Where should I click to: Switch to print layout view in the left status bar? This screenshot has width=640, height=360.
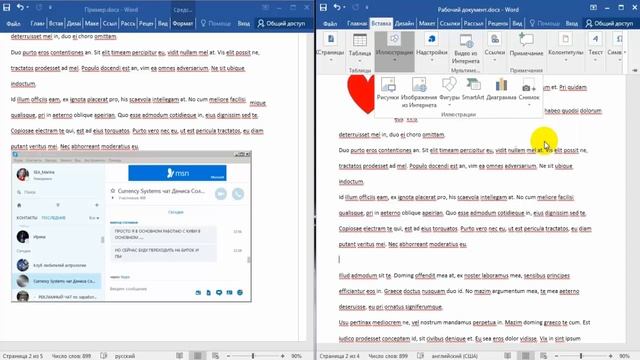click(x=198, y=356)
